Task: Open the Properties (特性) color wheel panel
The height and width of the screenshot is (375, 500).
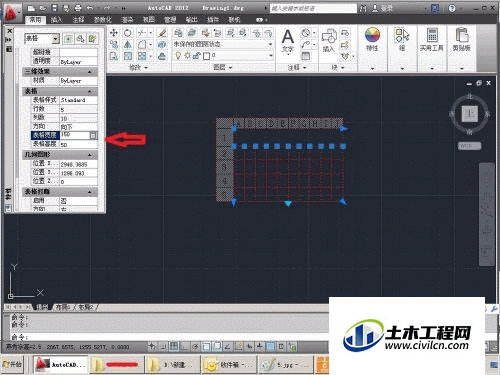Action: (372, 39)
